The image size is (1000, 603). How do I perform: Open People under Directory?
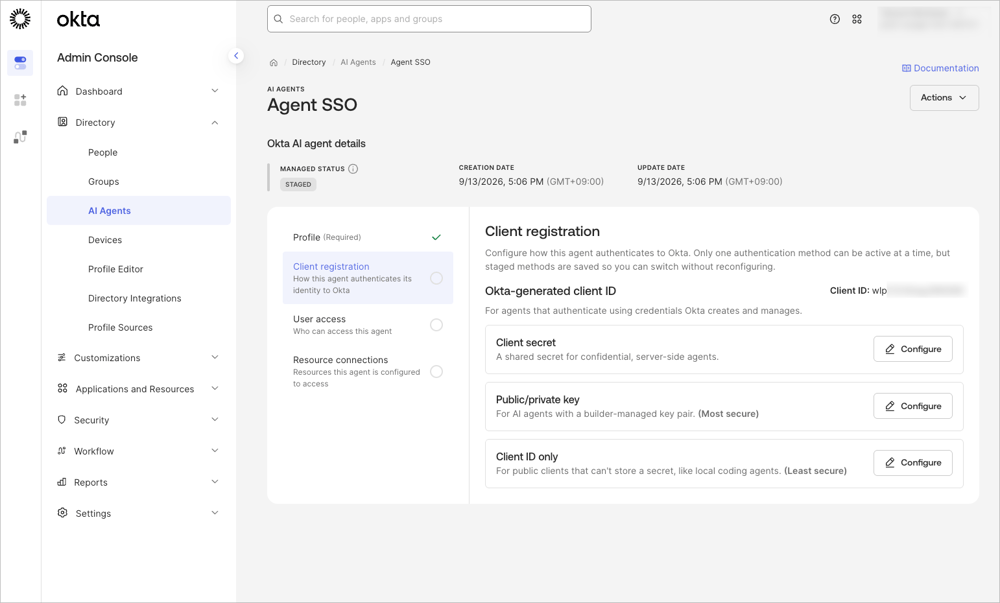point(103,152)
